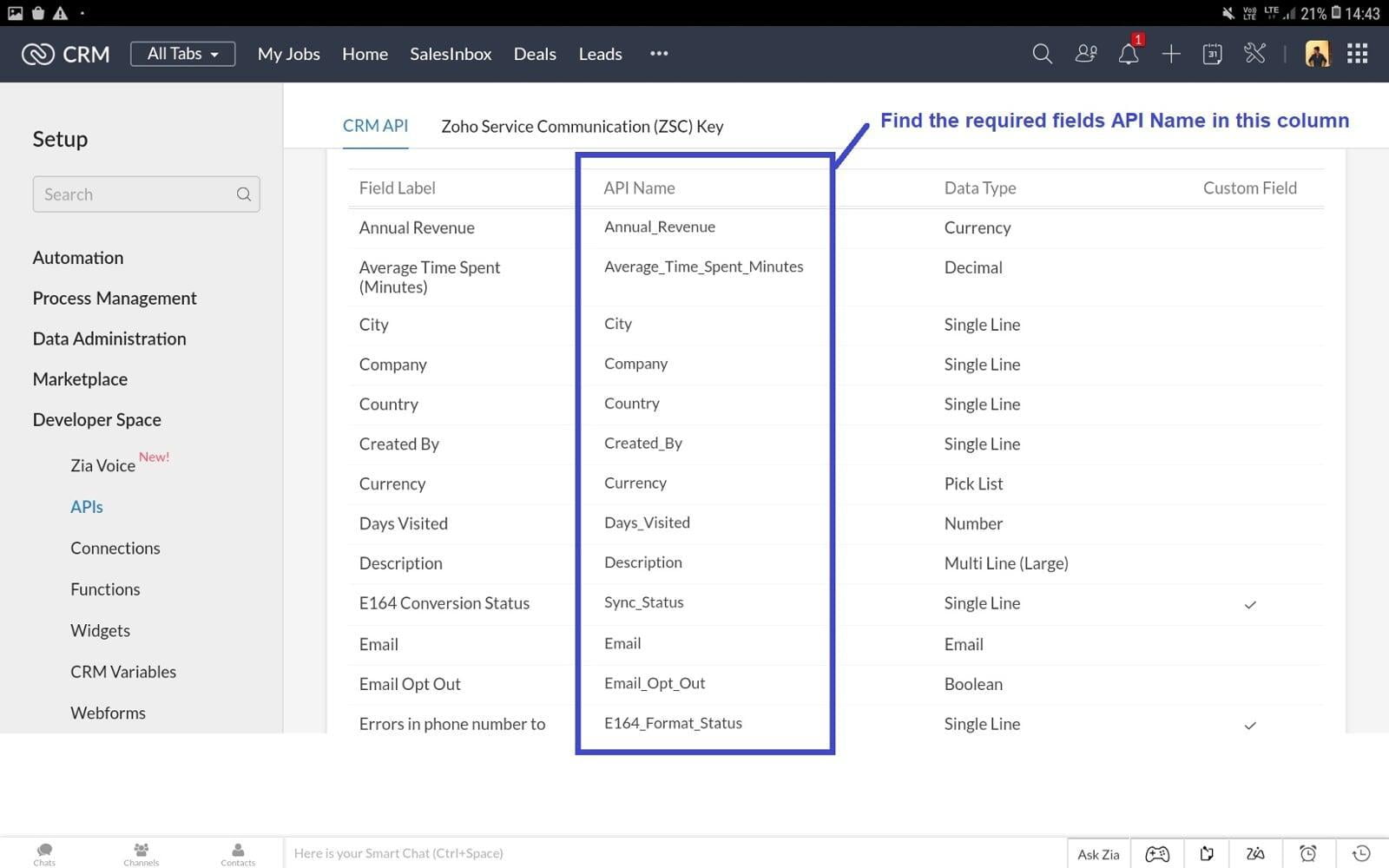This screenshot has width=1389, height=868.
Task: Click the E164 Conversion Status field label
Action: pos(444,603)
